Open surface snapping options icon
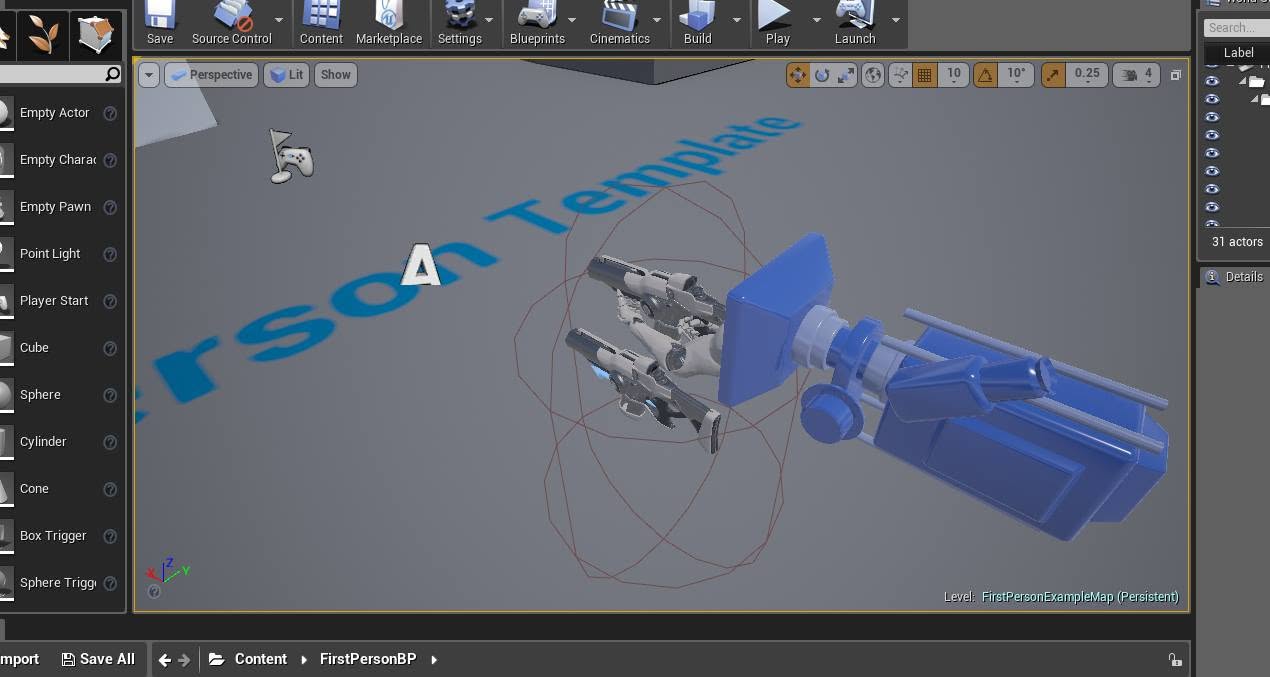 900,75
